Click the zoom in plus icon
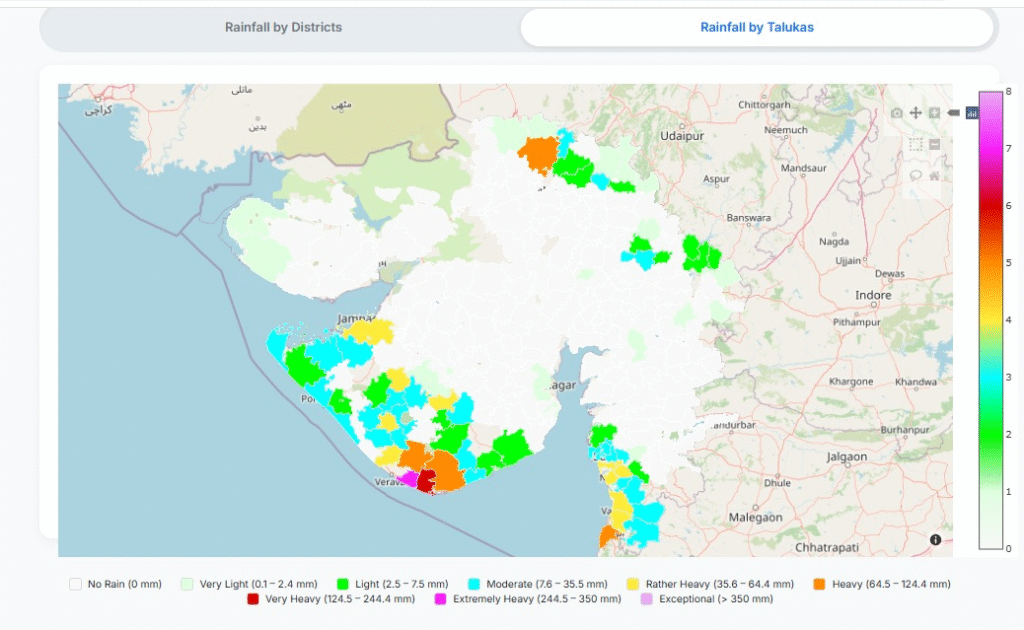Screen dimensions: 1024x630 [x=934, y=113]
